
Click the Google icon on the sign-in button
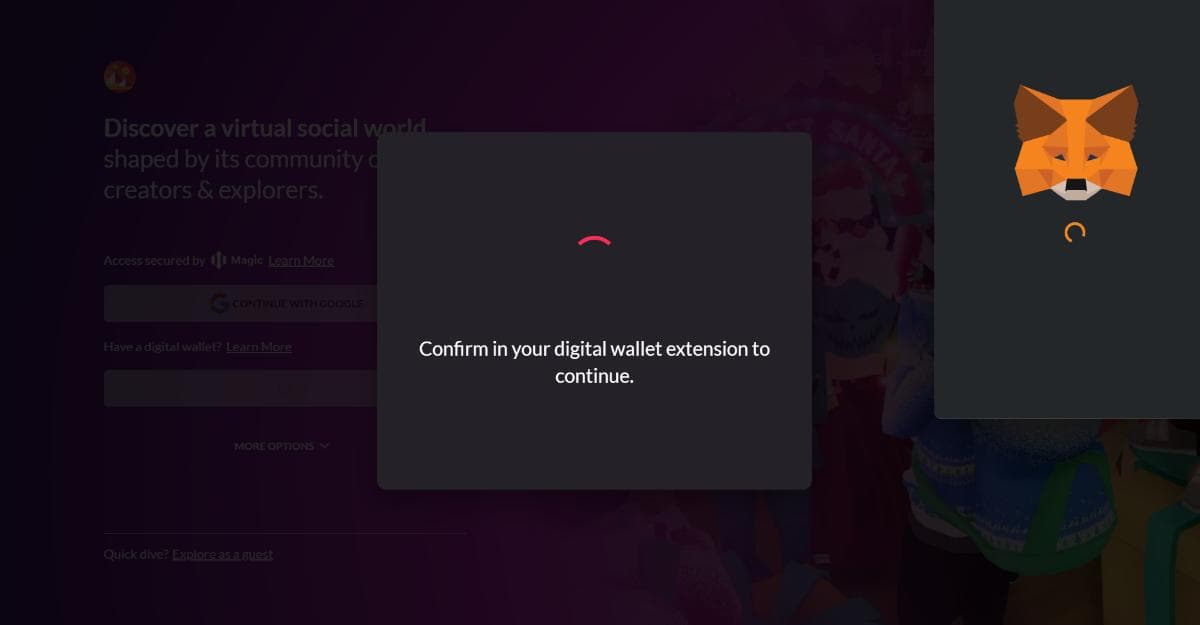tap(219, 303)
